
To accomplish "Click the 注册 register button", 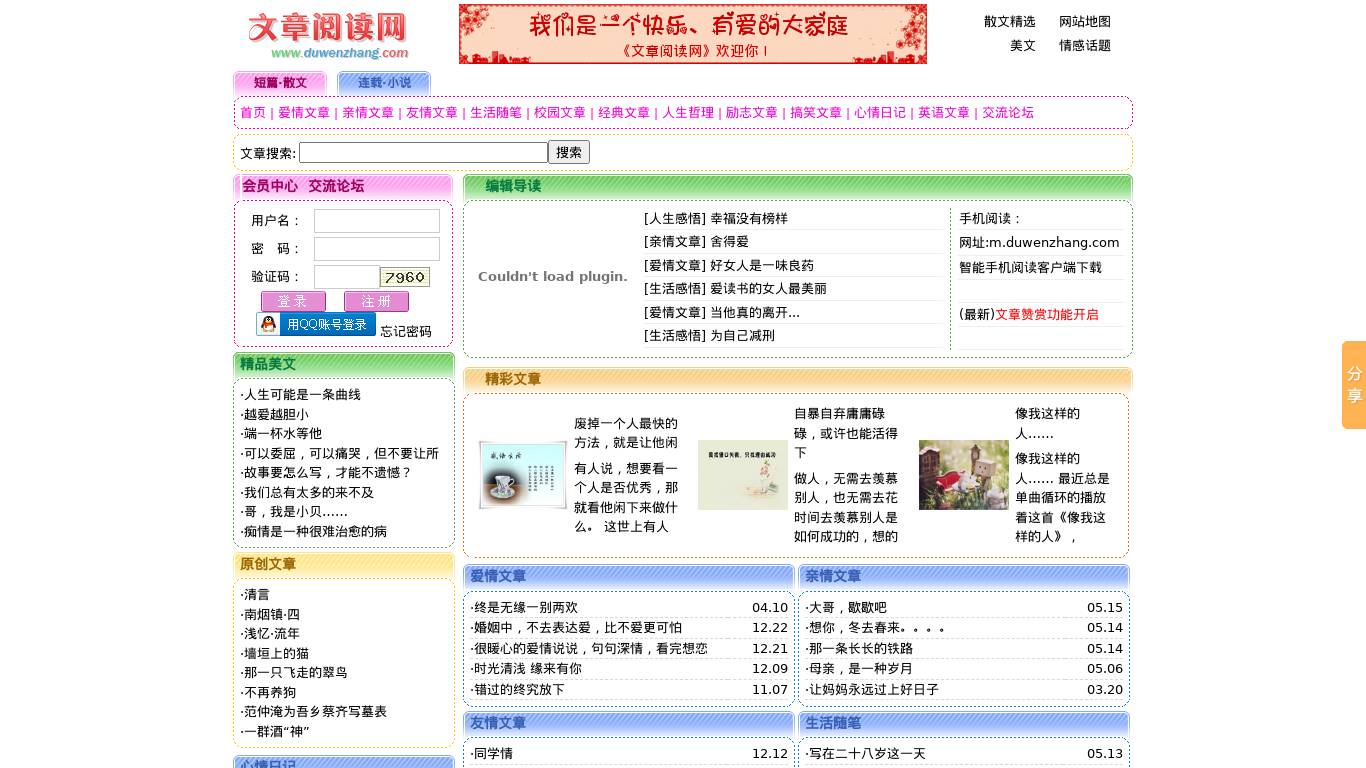I will 376,301.
